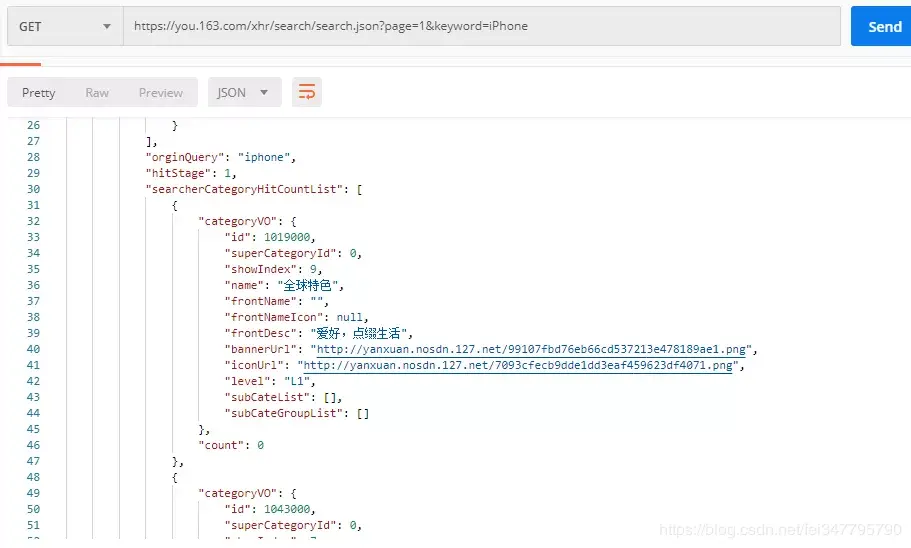
Task: Select the id value 1019000
Action: coord(287,237)
